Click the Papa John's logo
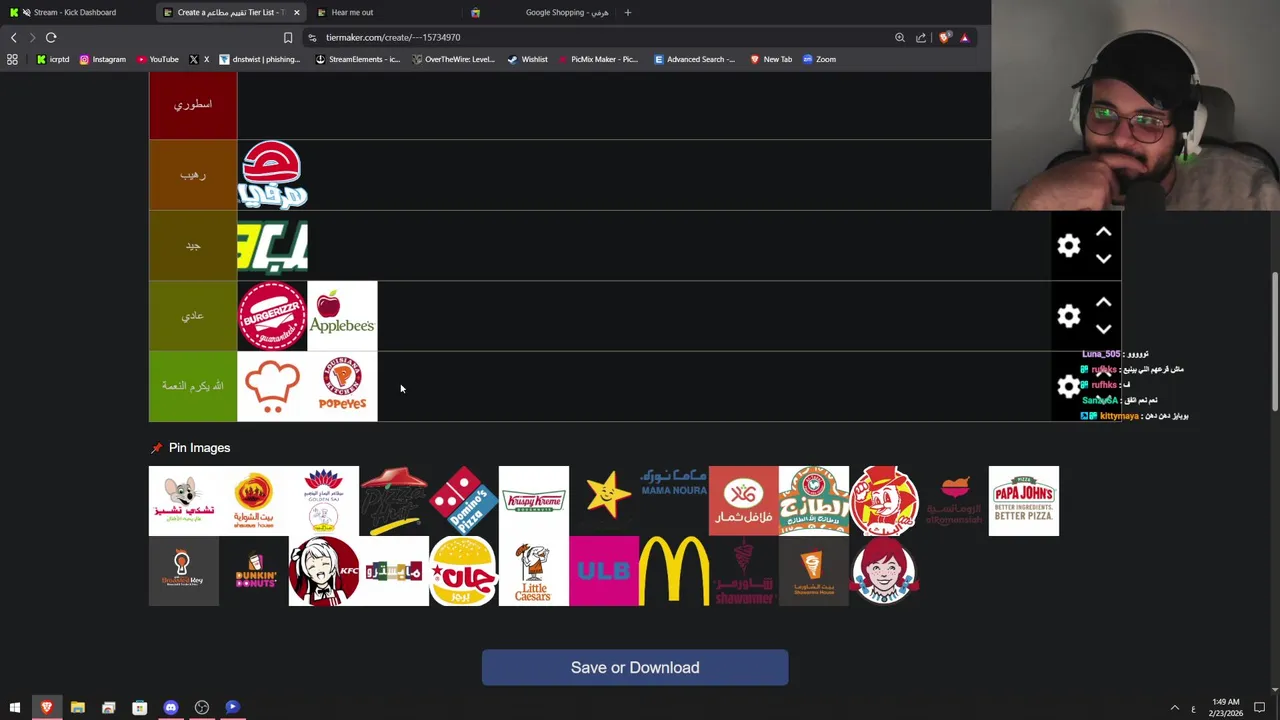Screen dimensions: 1280x720 click(x=1024, y=501)
